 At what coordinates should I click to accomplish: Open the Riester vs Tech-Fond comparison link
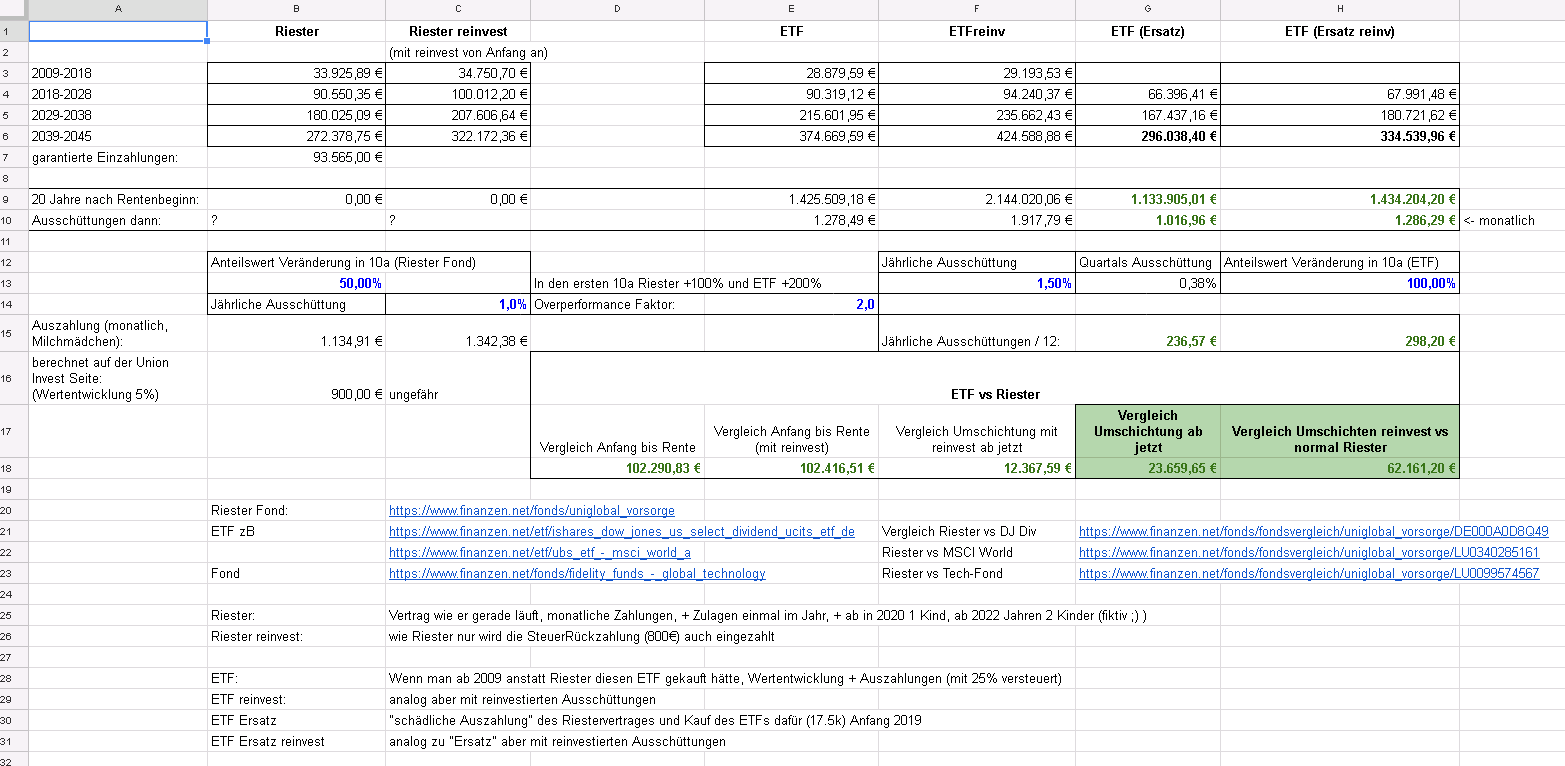coord(1309,574)
